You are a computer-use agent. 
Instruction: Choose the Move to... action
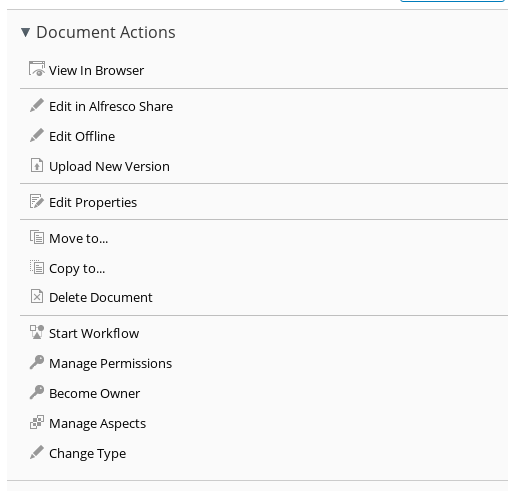[79, 238]
